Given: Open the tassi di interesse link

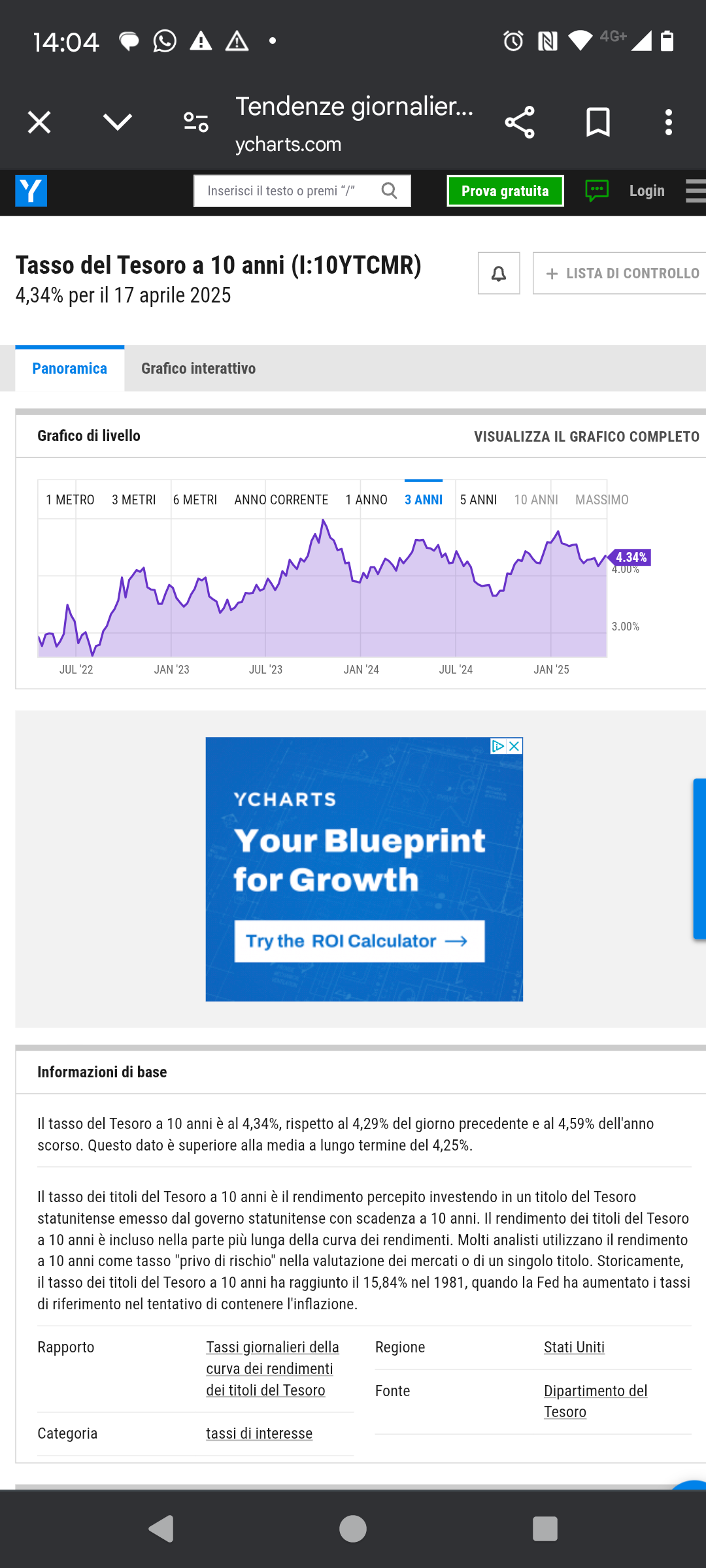Looking at the screenshot, I should 260,1433.
